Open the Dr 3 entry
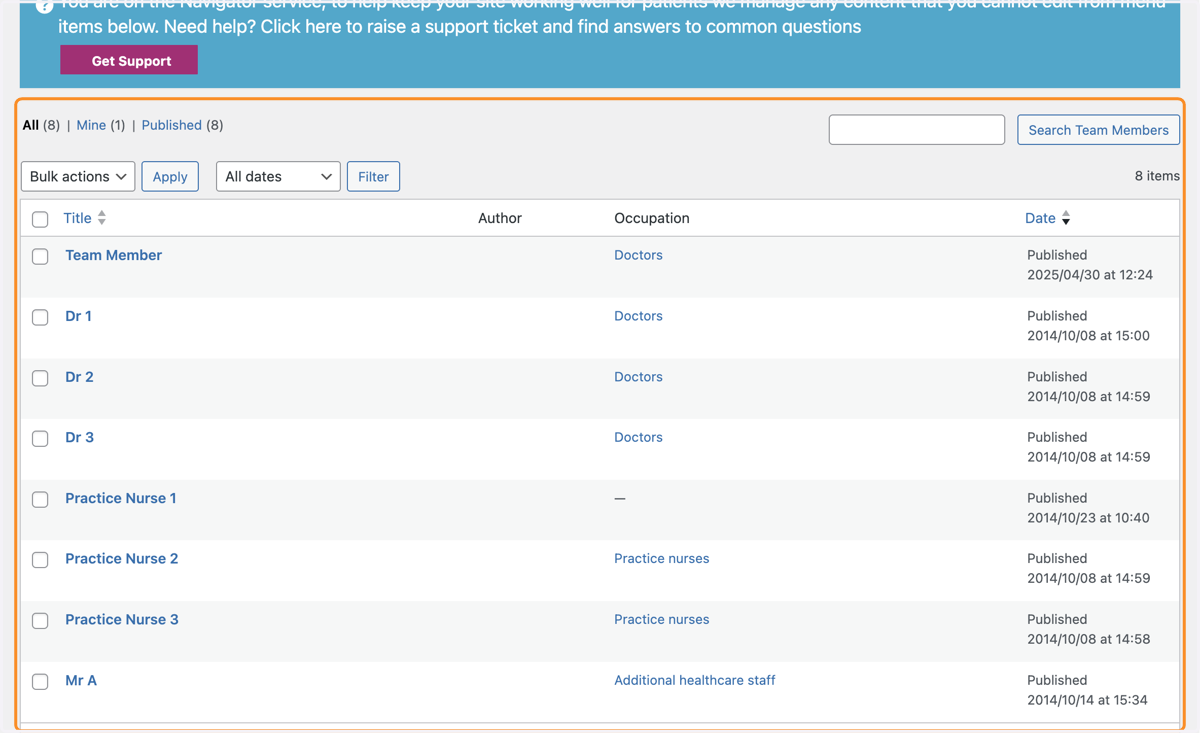Viewport: 1200px width, 733px height. pyautogui.click(x=79, y=437)
